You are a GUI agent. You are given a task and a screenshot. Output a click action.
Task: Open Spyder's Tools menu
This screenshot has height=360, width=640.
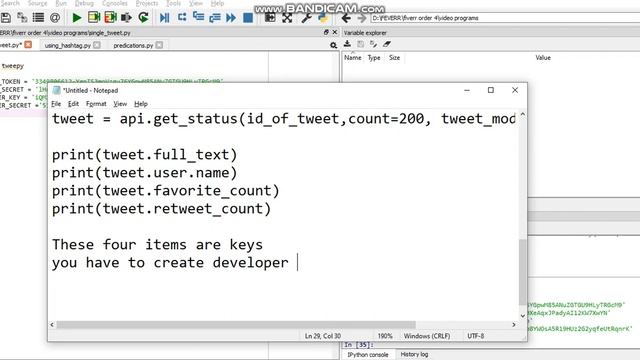173,3
